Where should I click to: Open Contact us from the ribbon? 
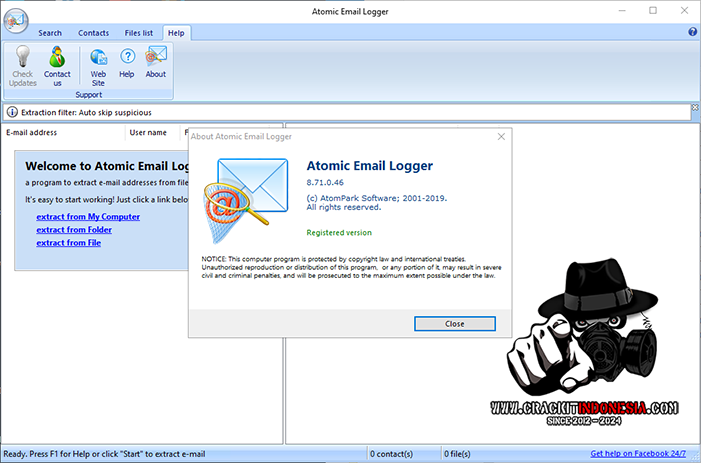tap(57, 58)
